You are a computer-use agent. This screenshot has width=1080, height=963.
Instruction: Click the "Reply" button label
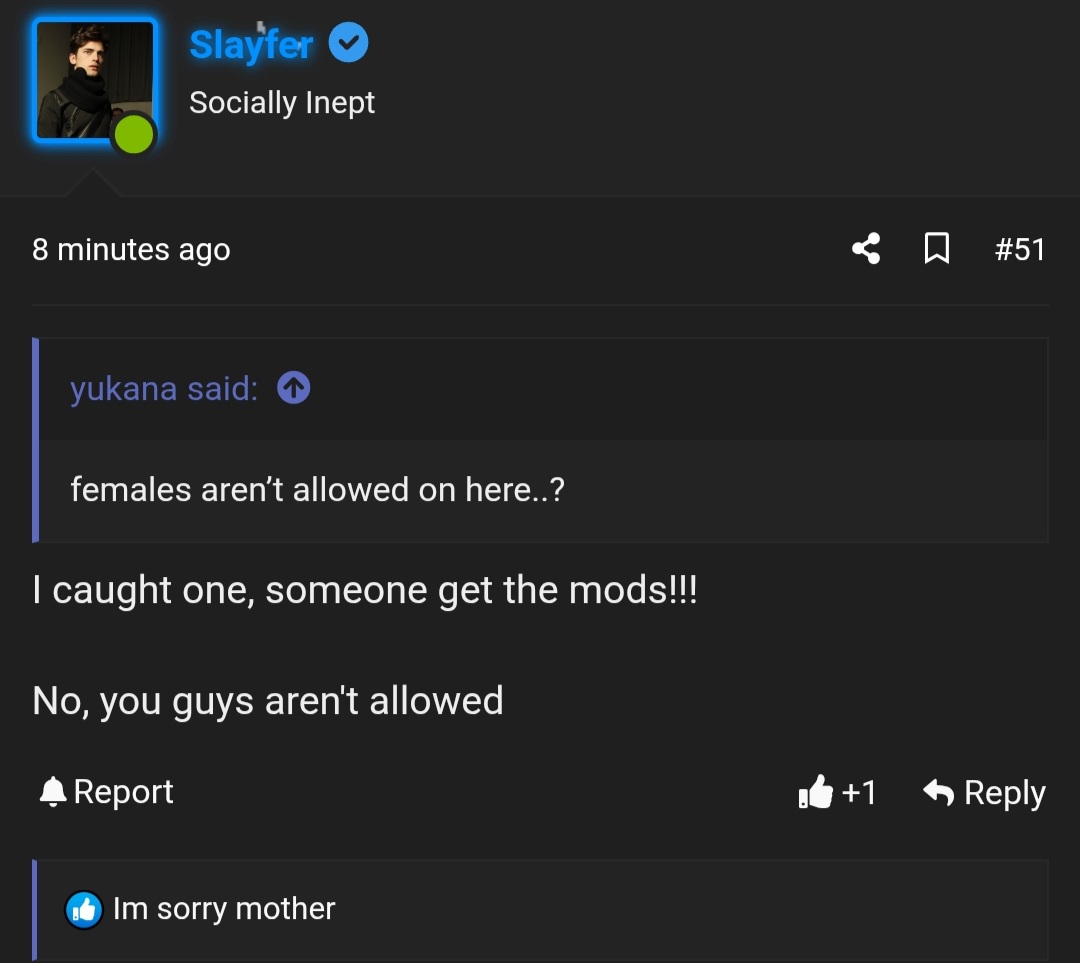pyautogui.click(x=1004, y=792)
